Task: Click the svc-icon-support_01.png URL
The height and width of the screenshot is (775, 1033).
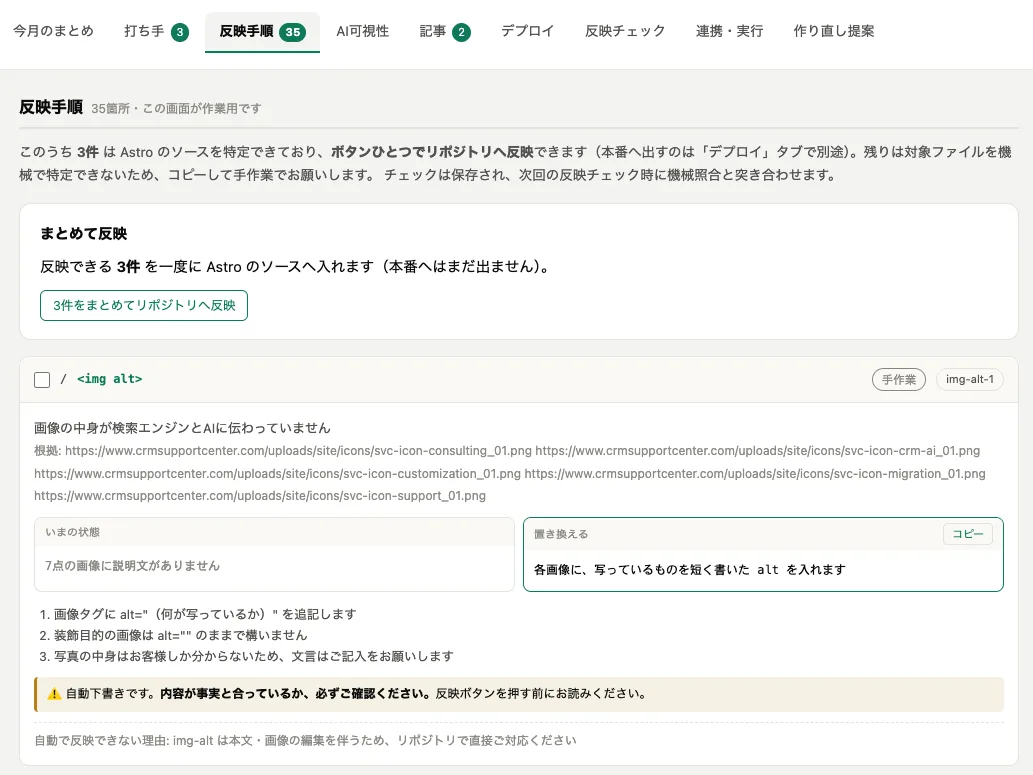Action: click(260, 496)
